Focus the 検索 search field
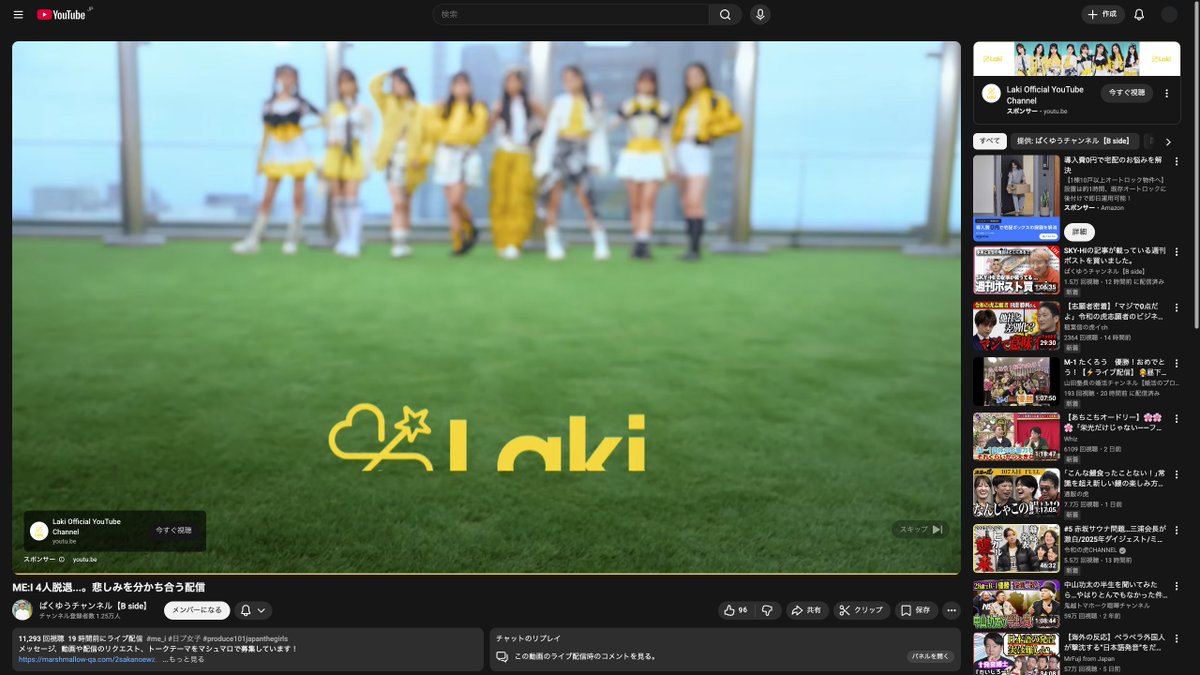Image resolution: width=1200 pixels, height=675 pixels. 570,15
